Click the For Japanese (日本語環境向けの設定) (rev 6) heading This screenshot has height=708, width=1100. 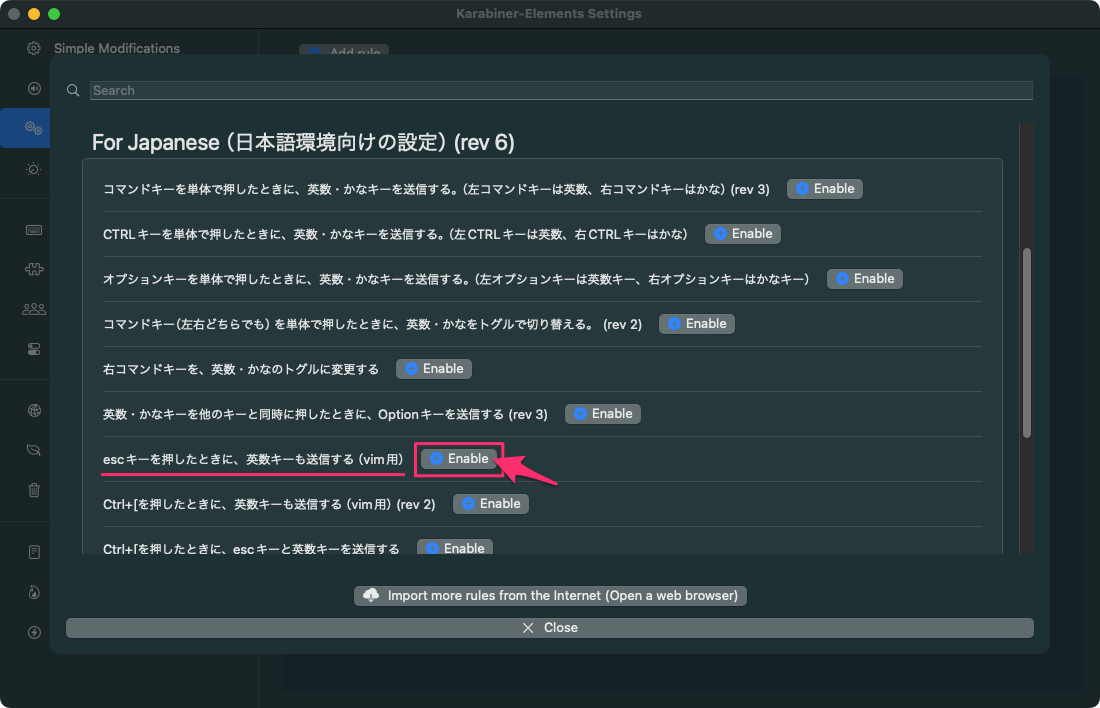(x=303, y=142)
